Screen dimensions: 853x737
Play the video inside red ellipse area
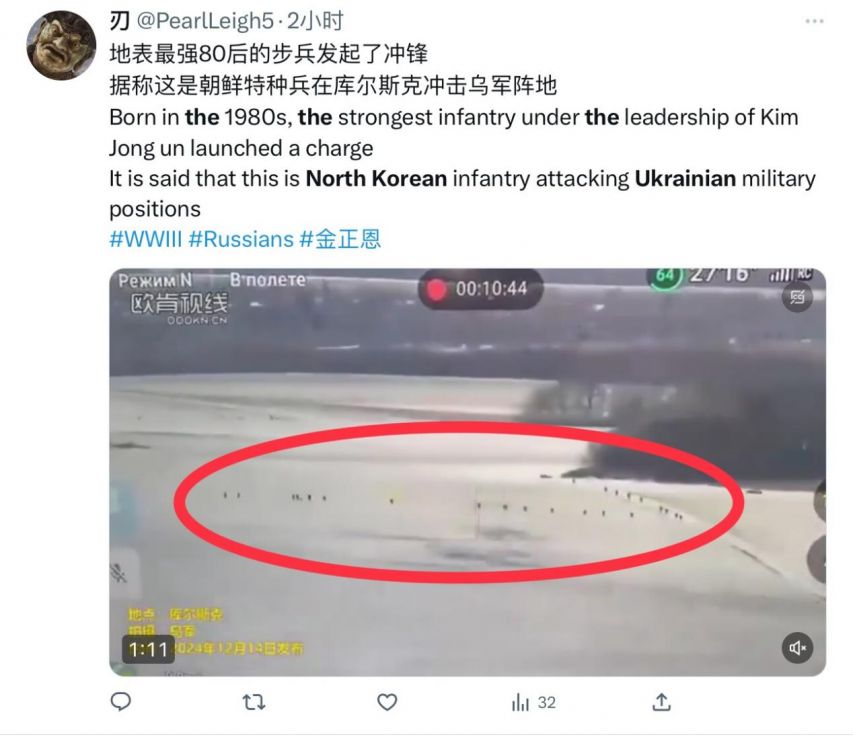pyautogui.click(x=459, y=502)
